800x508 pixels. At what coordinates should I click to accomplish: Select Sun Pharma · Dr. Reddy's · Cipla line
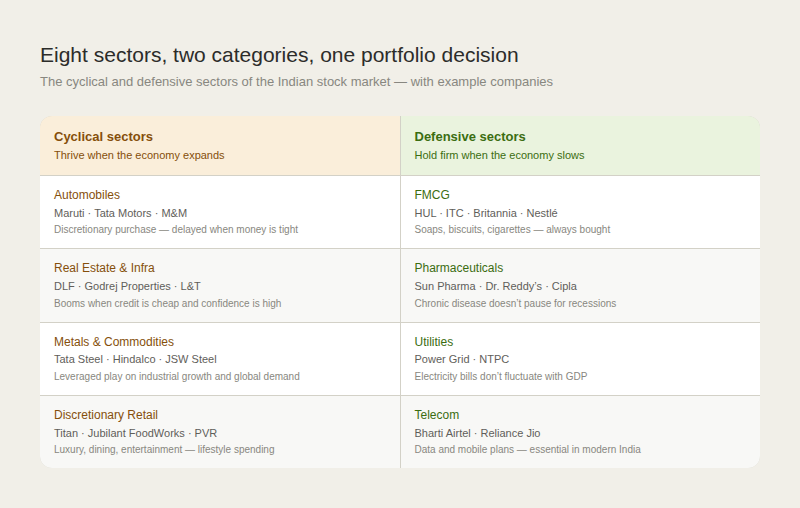[x=495, y=286]
